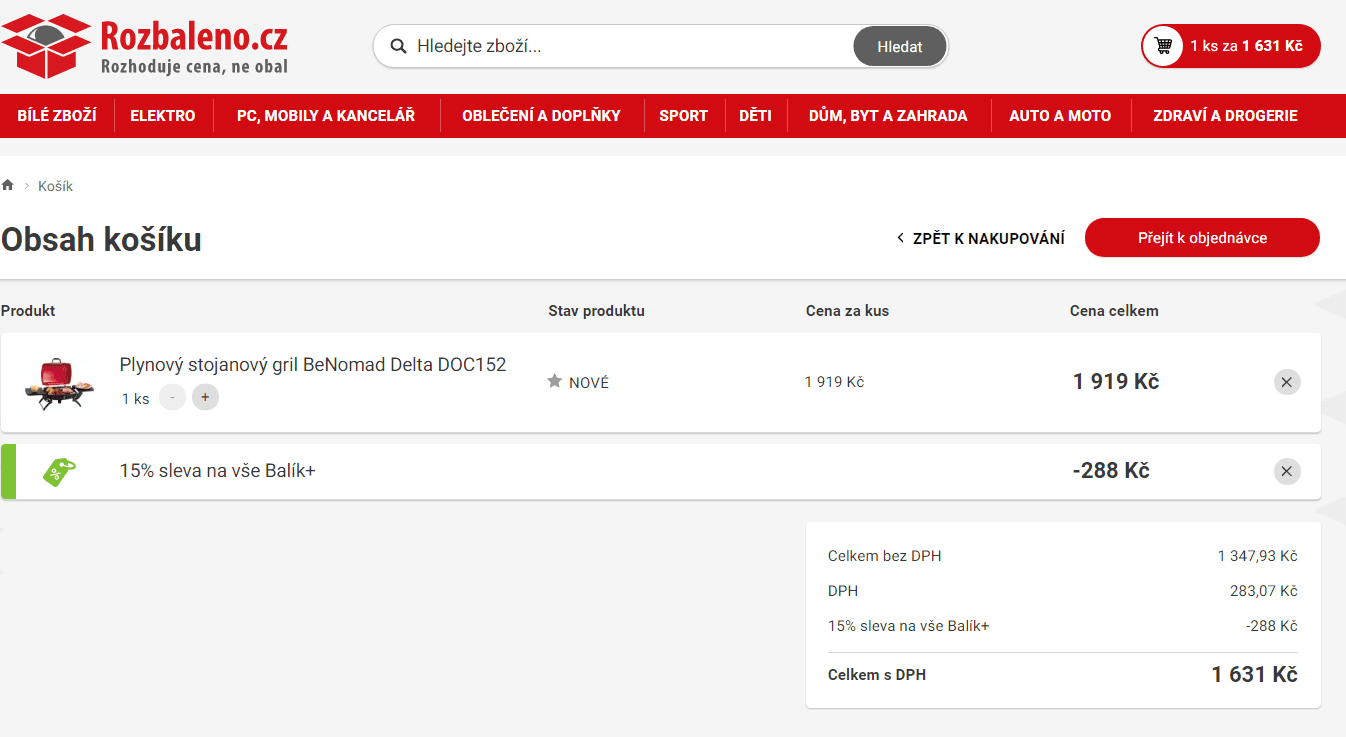1346x737 pixels.
Task: Go back via Zpět k nakupování
Action: [980, 238]
